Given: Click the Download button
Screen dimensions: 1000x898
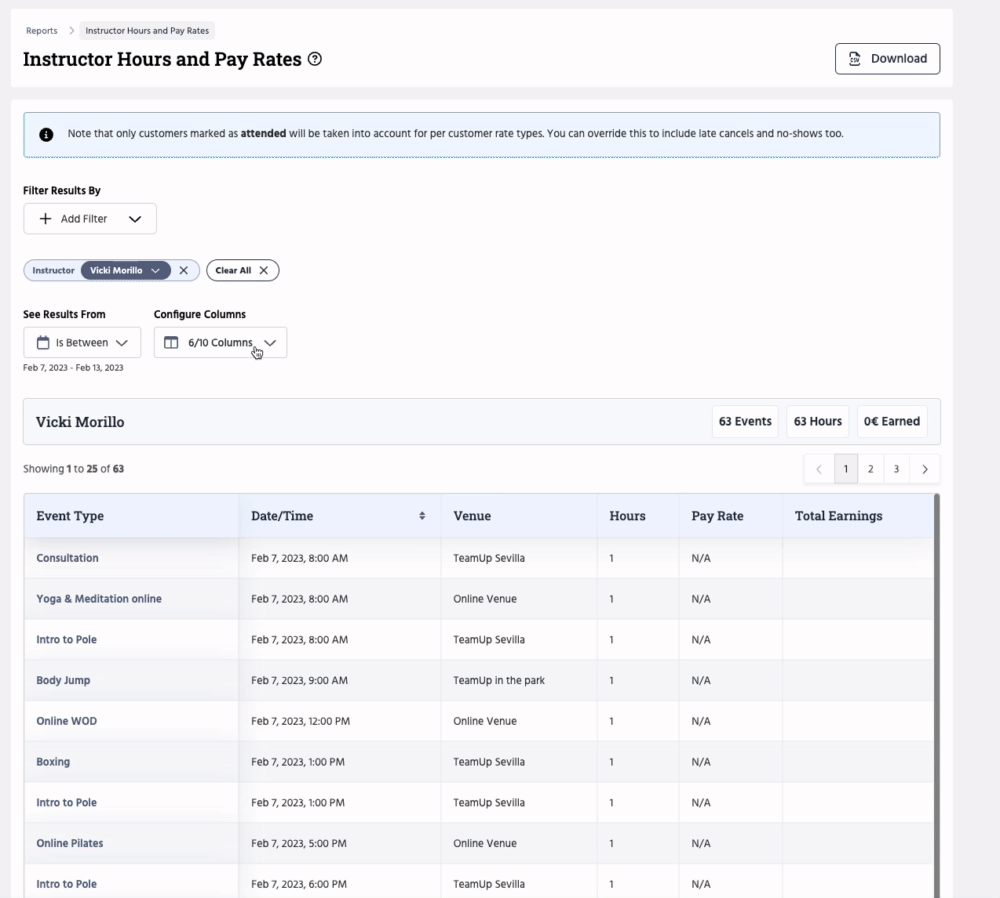Looking at the screenshot, I should click(887, 58).
